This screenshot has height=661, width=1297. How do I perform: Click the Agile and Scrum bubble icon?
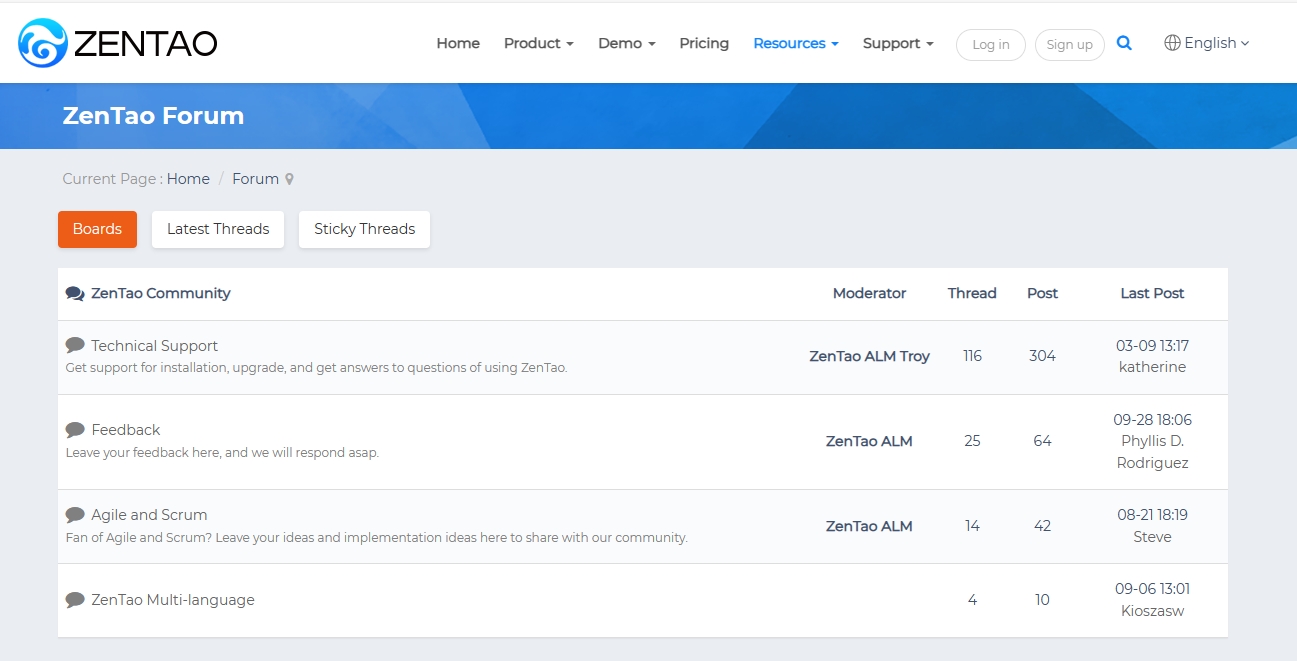[75, 515]
